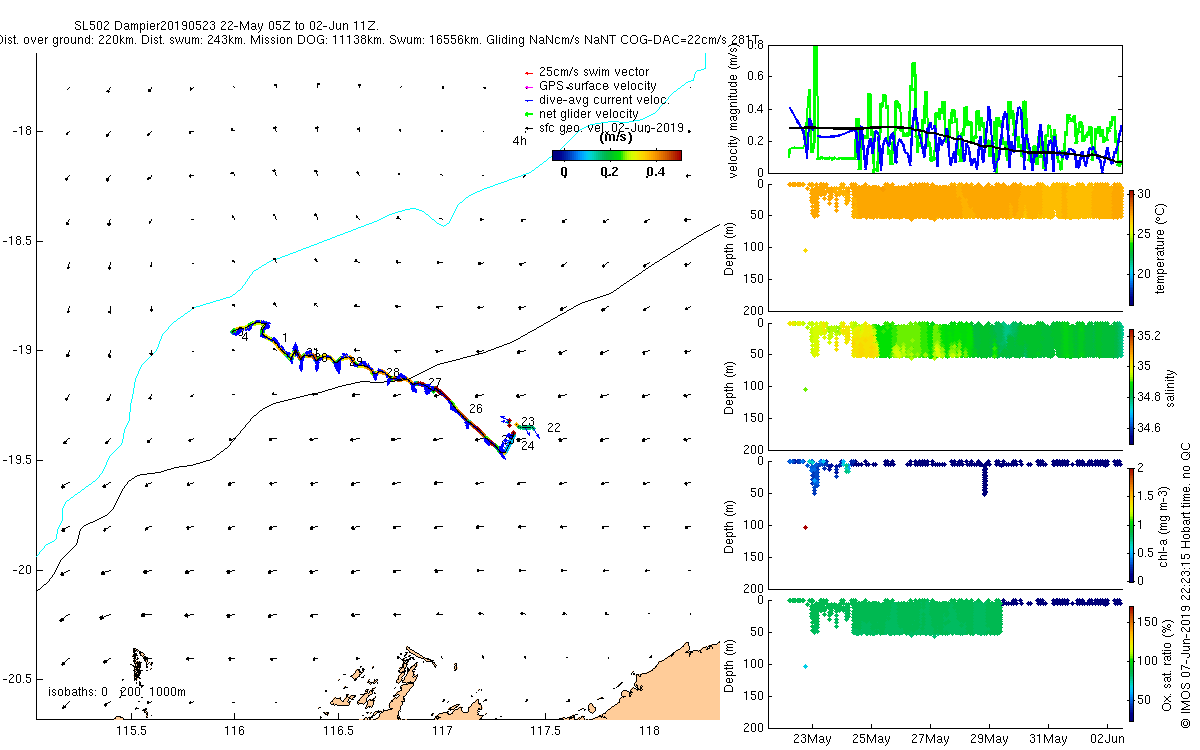The height and width of the screenshot is (750, 1200).
Task: Click the '4h' label near the colorbar
Action: click(x=519, y=141)
